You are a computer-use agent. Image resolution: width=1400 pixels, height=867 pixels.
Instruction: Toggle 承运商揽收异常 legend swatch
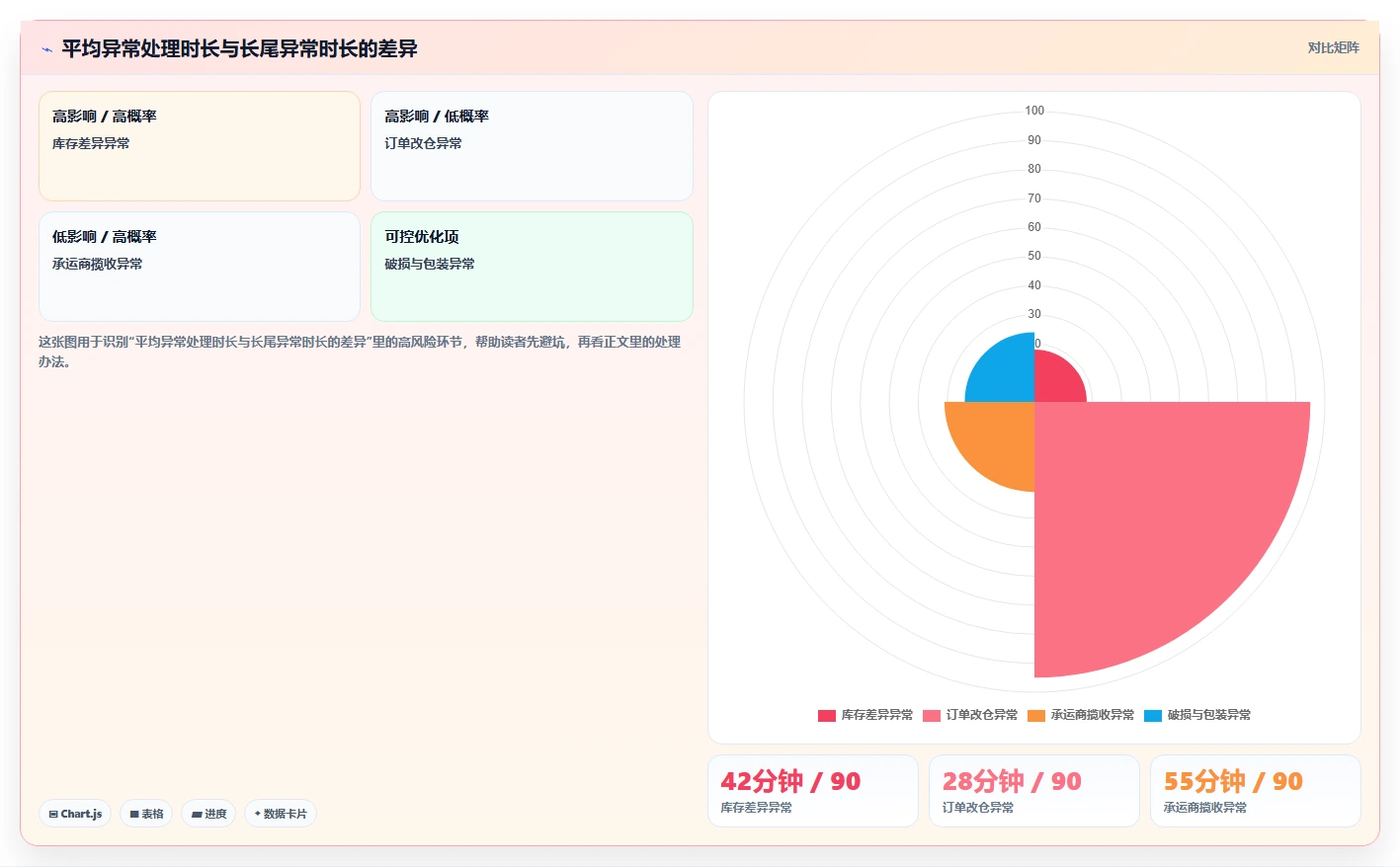pos(1036,715)
